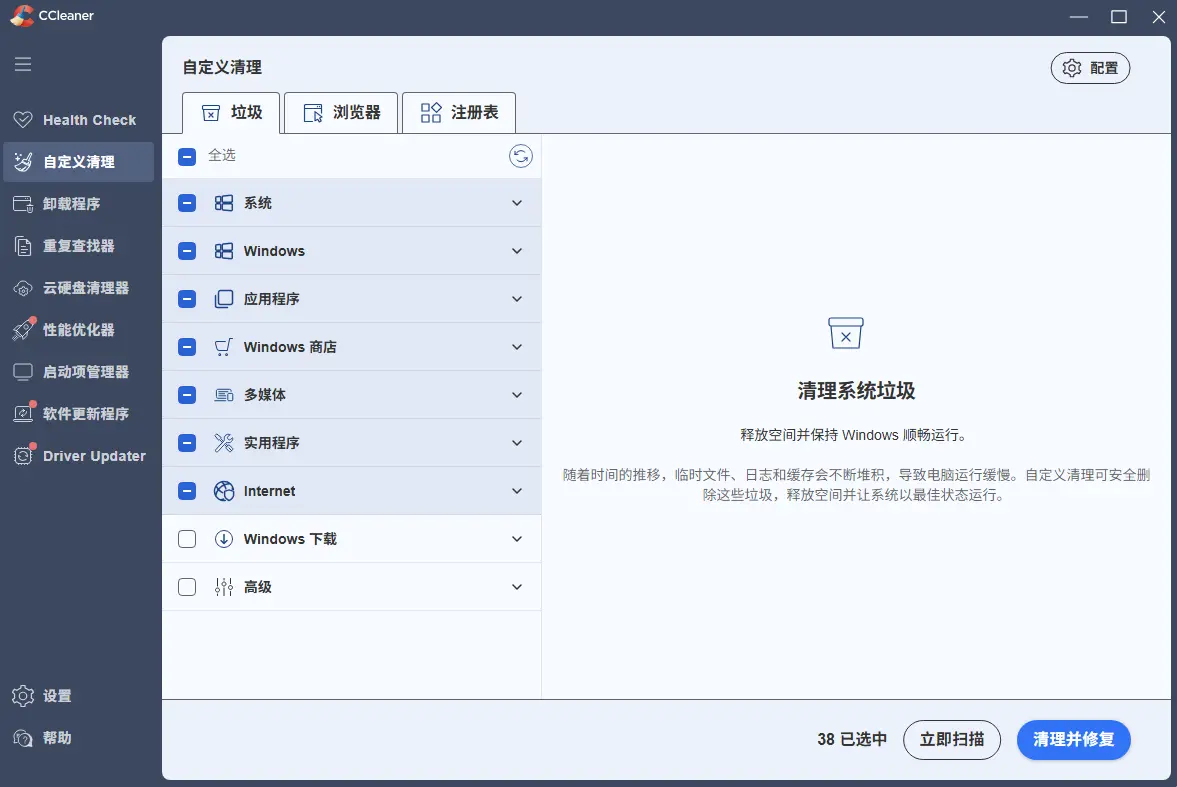1177x787 pixels.
Task: Toggle the 多媒体 checkbox
Action: point(187,395)
